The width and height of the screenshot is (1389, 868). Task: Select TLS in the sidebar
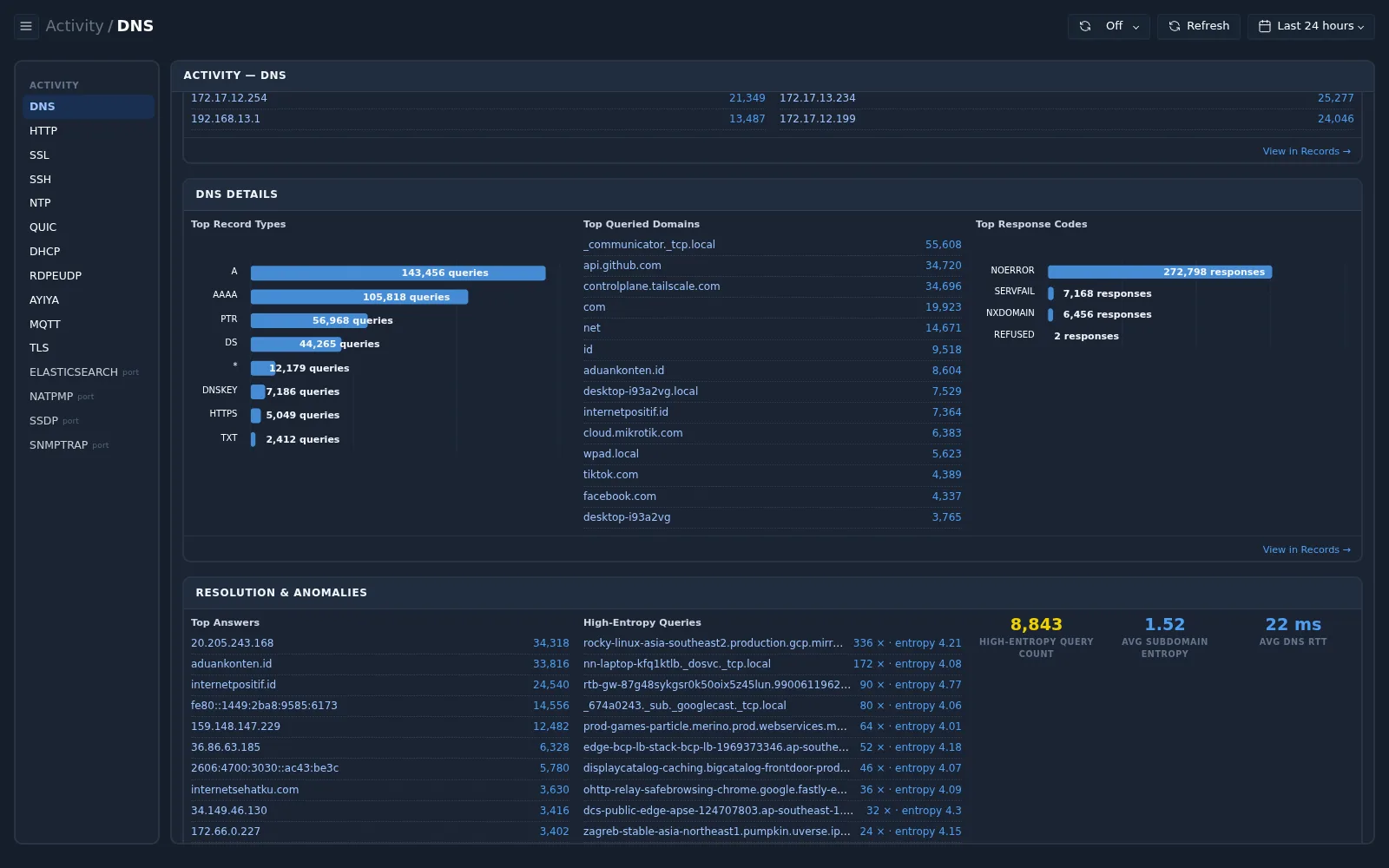tap(89, 348)
